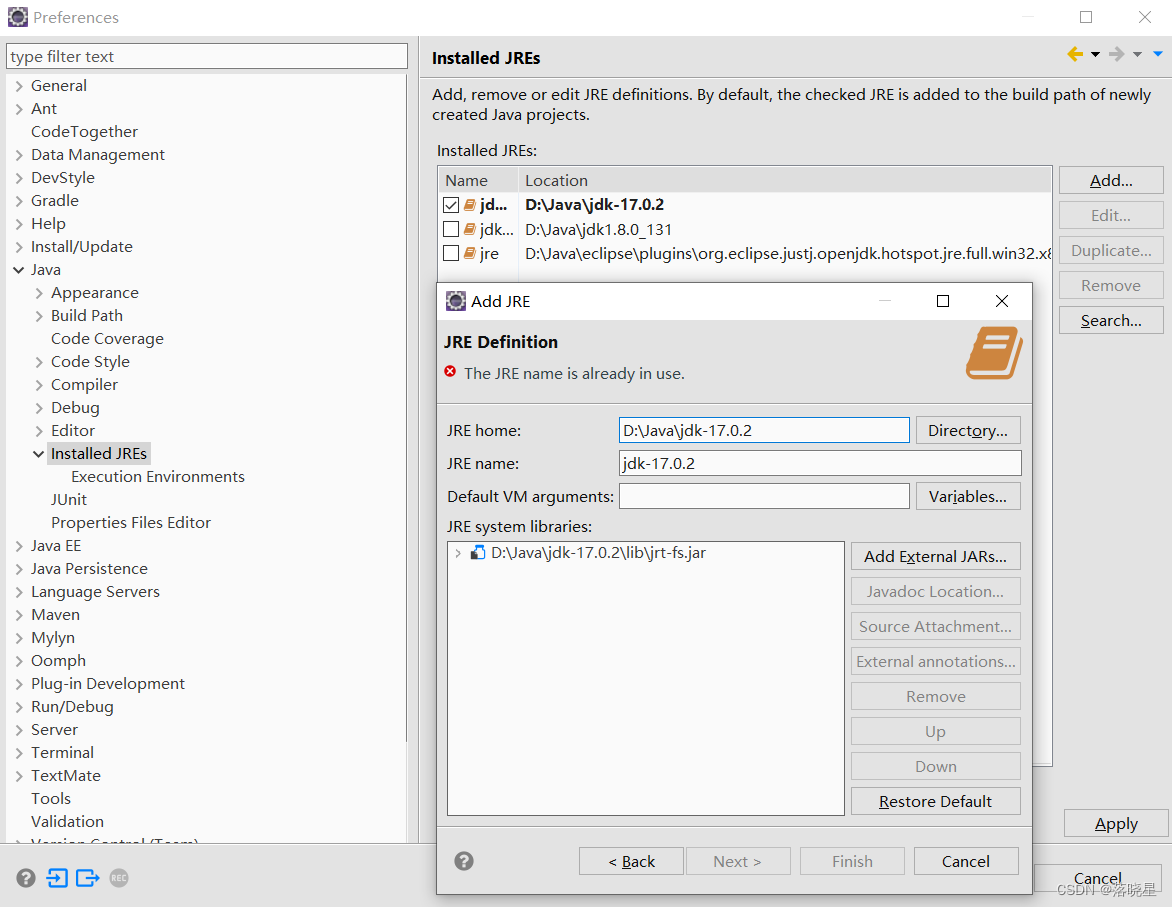Click the help icon in Add JRE dialog
The image size is (1172, 907).
464,861
